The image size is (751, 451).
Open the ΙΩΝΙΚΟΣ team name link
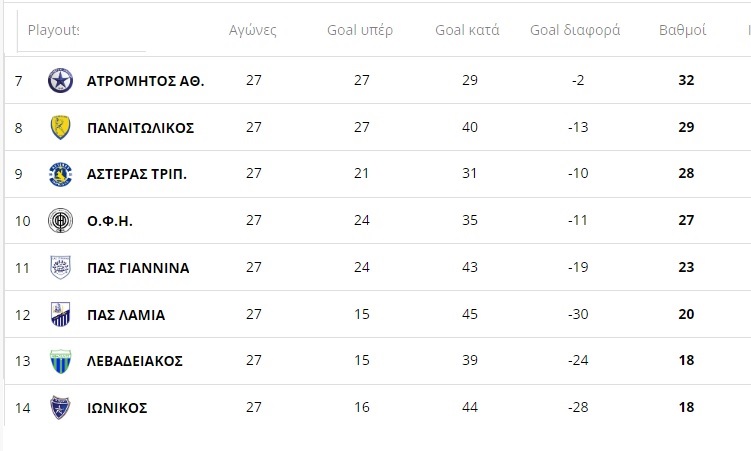117,408
